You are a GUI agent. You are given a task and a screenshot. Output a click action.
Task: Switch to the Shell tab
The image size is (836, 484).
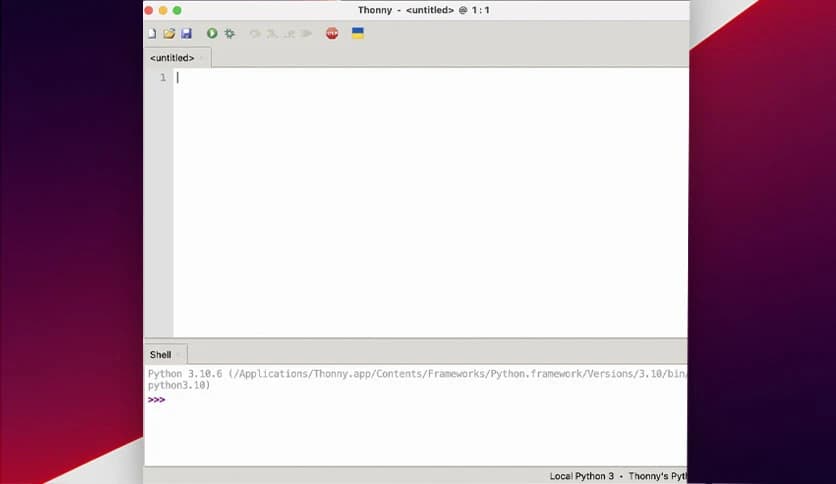pyautogui.click(x=160, y=354)
